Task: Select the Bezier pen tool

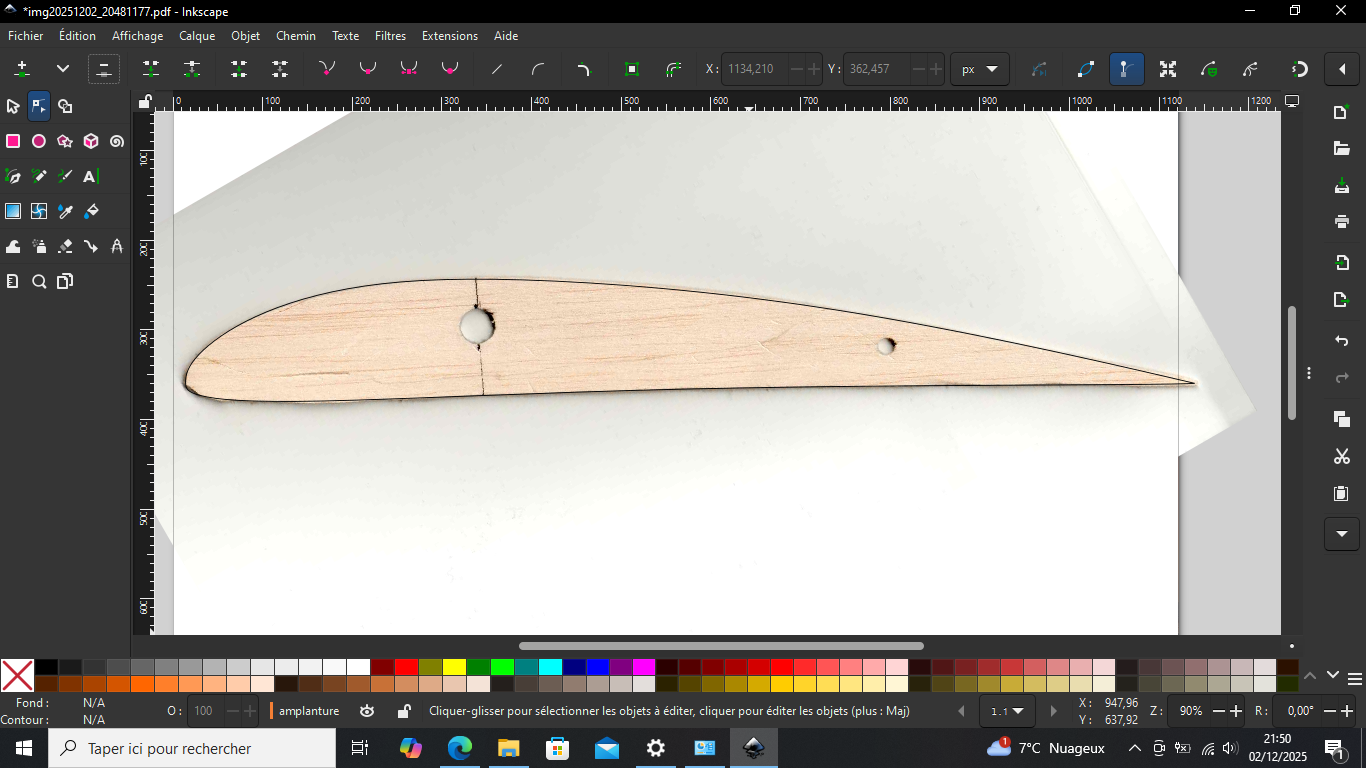Action: click(x=13, y=176)
